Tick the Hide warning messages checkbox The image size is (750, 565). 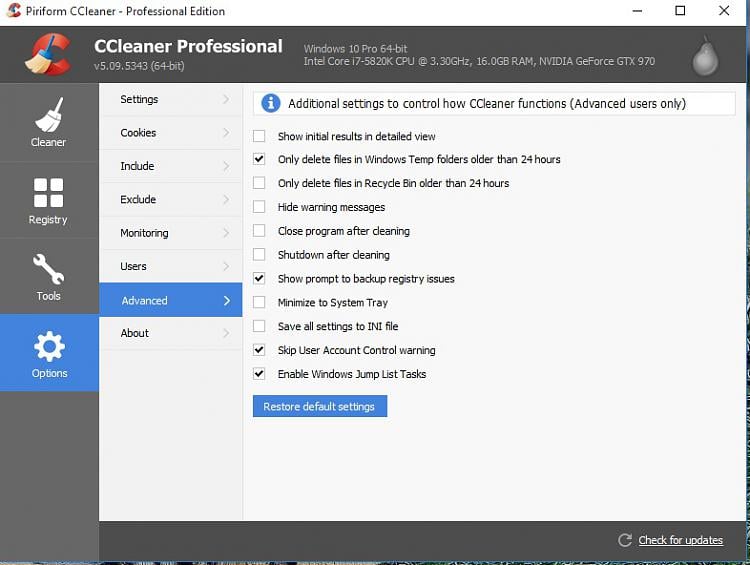point(259,207)
